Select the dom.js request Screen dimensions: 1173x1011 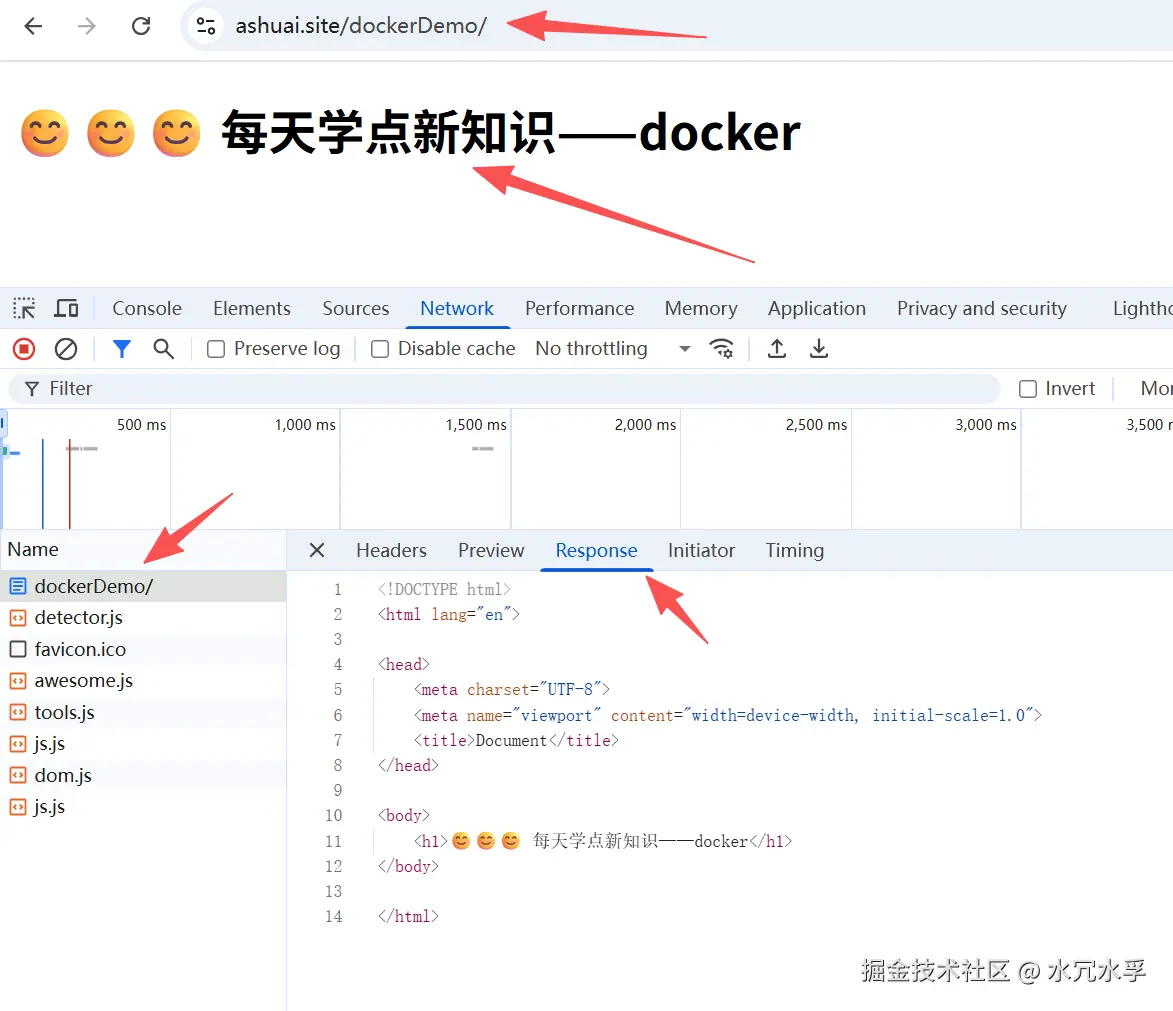pos(143,775)
